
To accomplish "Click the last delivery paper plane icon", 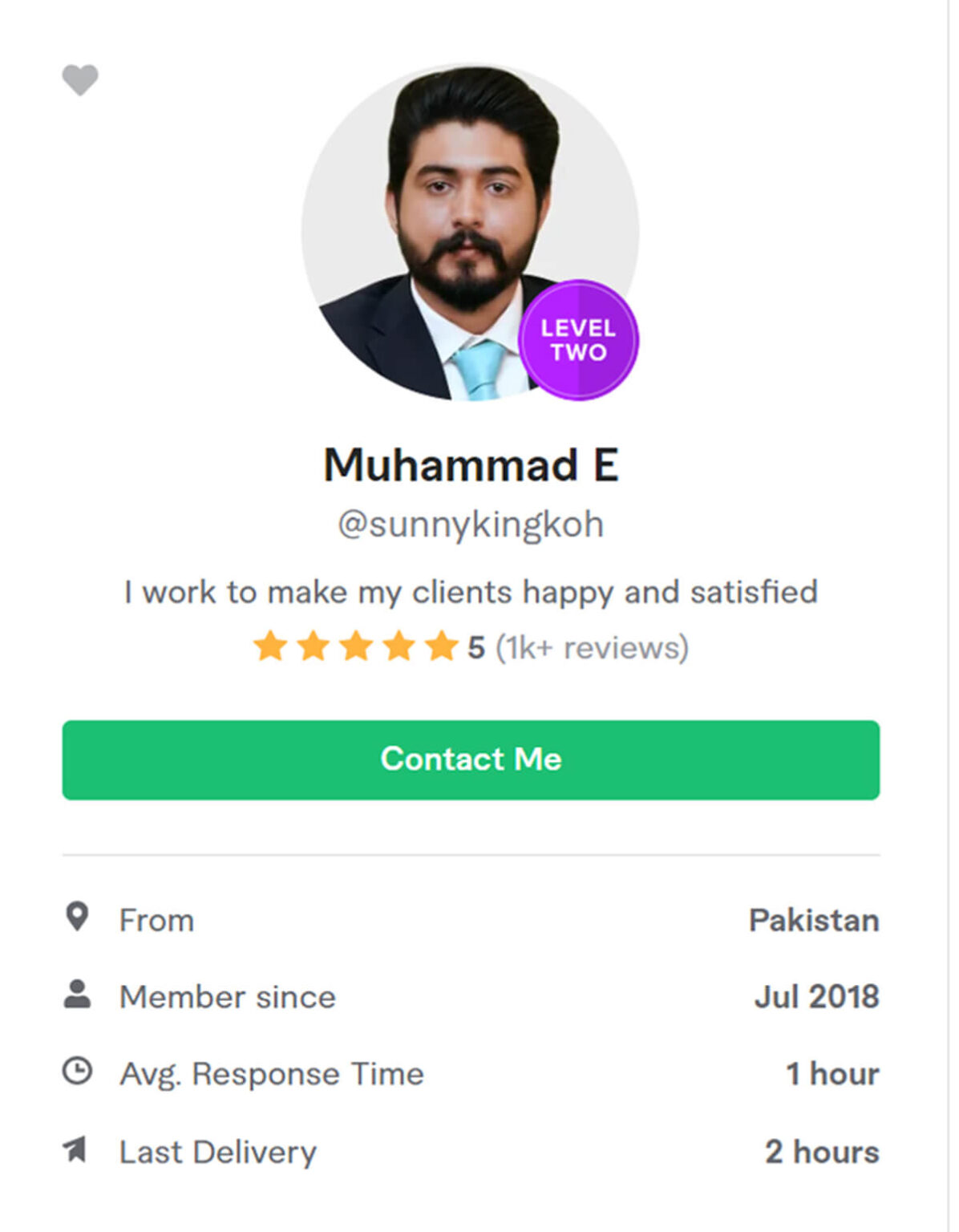I will pos(75,1149).
